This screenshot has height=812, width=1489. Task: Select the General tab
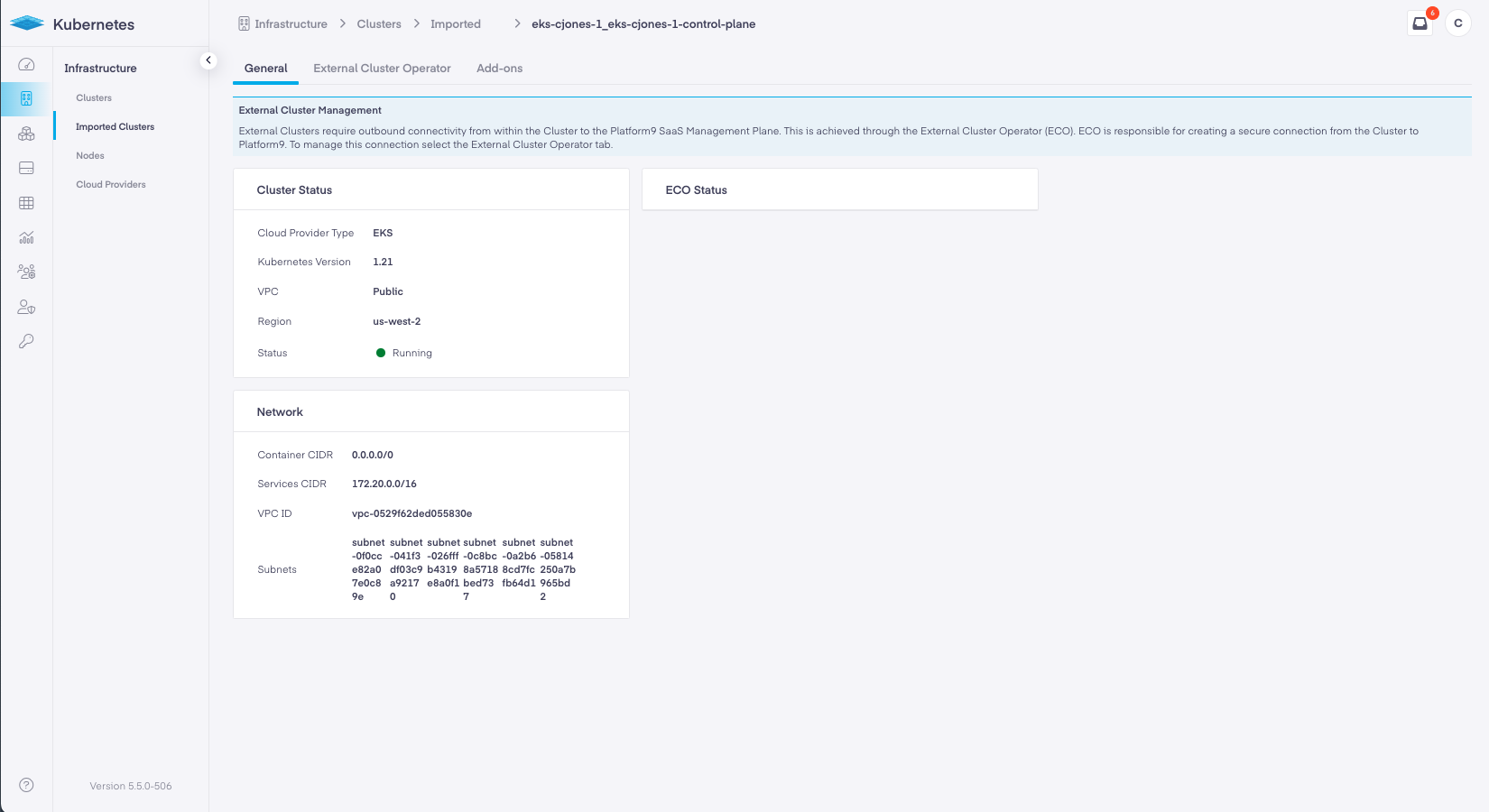[265, 69]
